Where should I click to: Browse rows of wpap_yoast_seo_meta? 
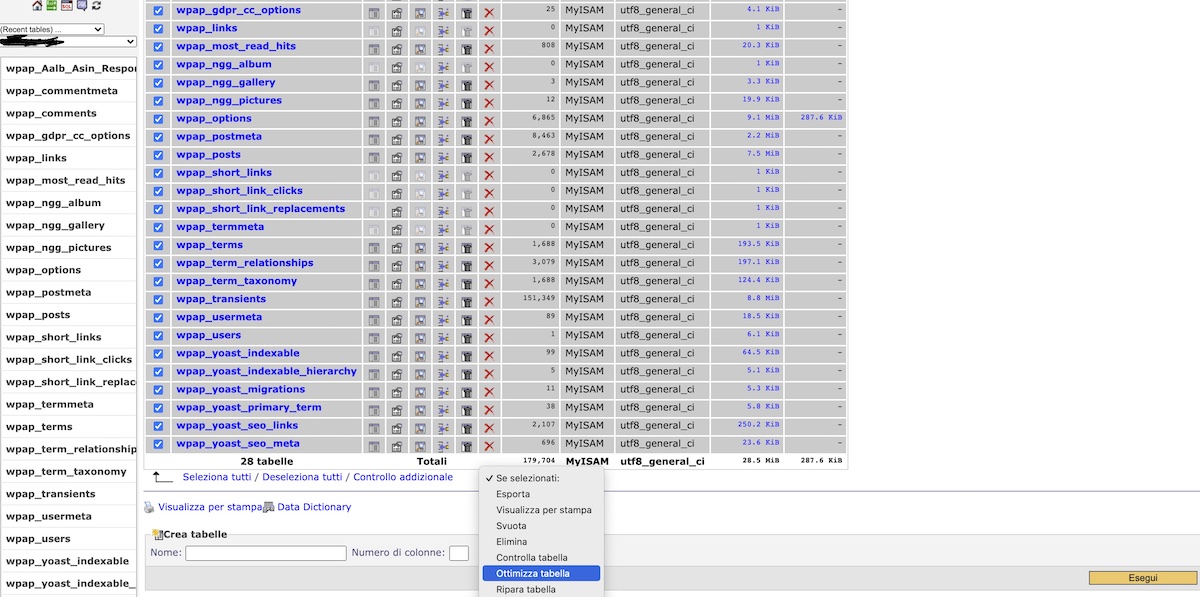tap(374, 445)
